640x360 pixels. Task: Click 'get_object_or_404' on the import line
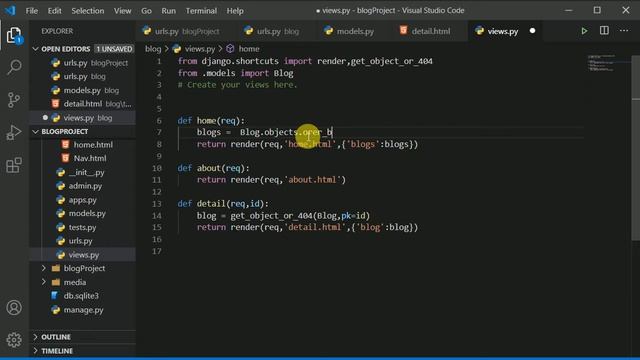[x=391, y=61]
